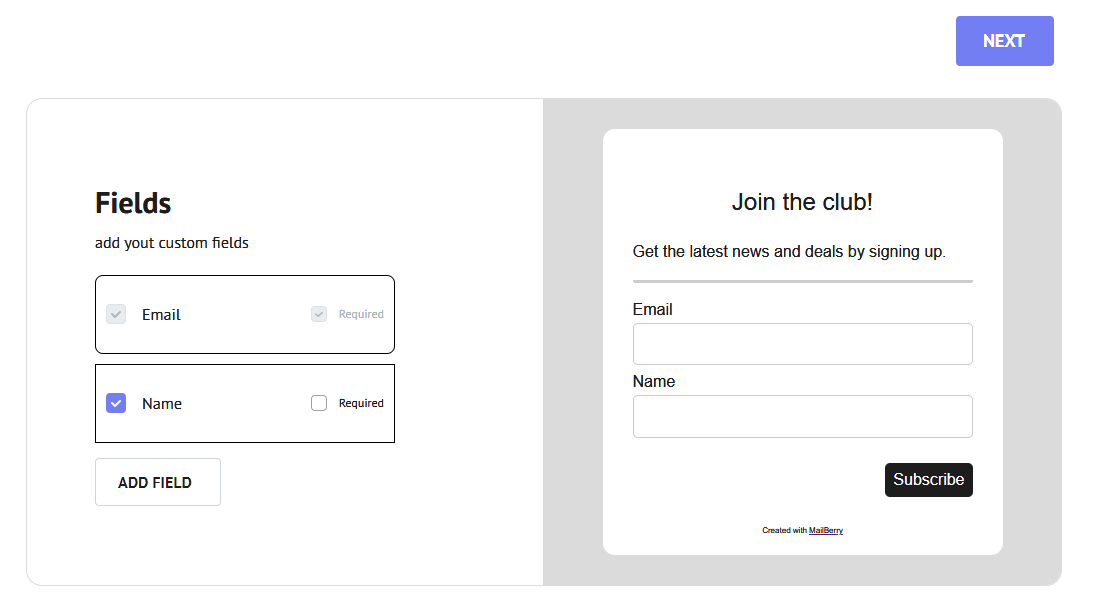Mark the Name field as required

319,403
